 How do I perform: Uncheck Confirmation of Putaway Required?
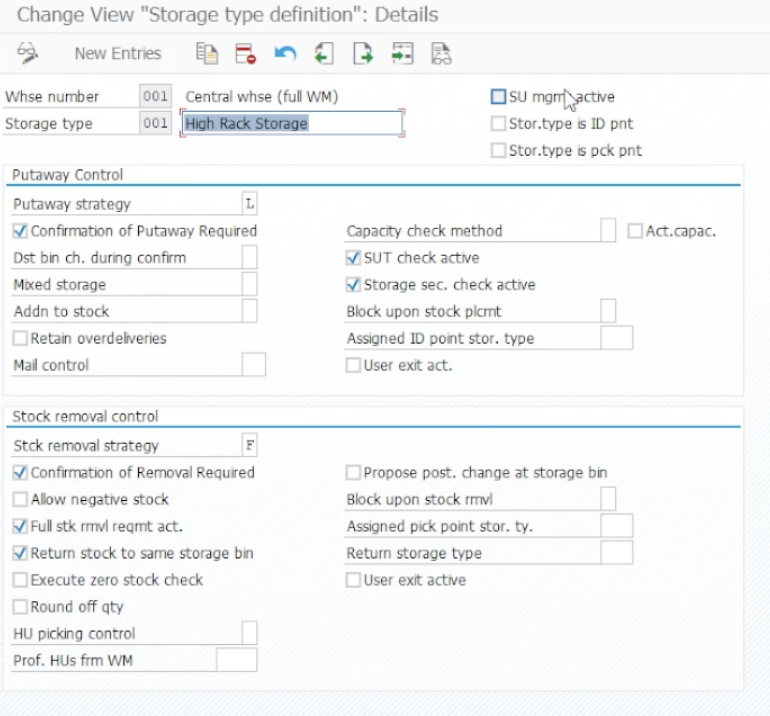[21, 231]
